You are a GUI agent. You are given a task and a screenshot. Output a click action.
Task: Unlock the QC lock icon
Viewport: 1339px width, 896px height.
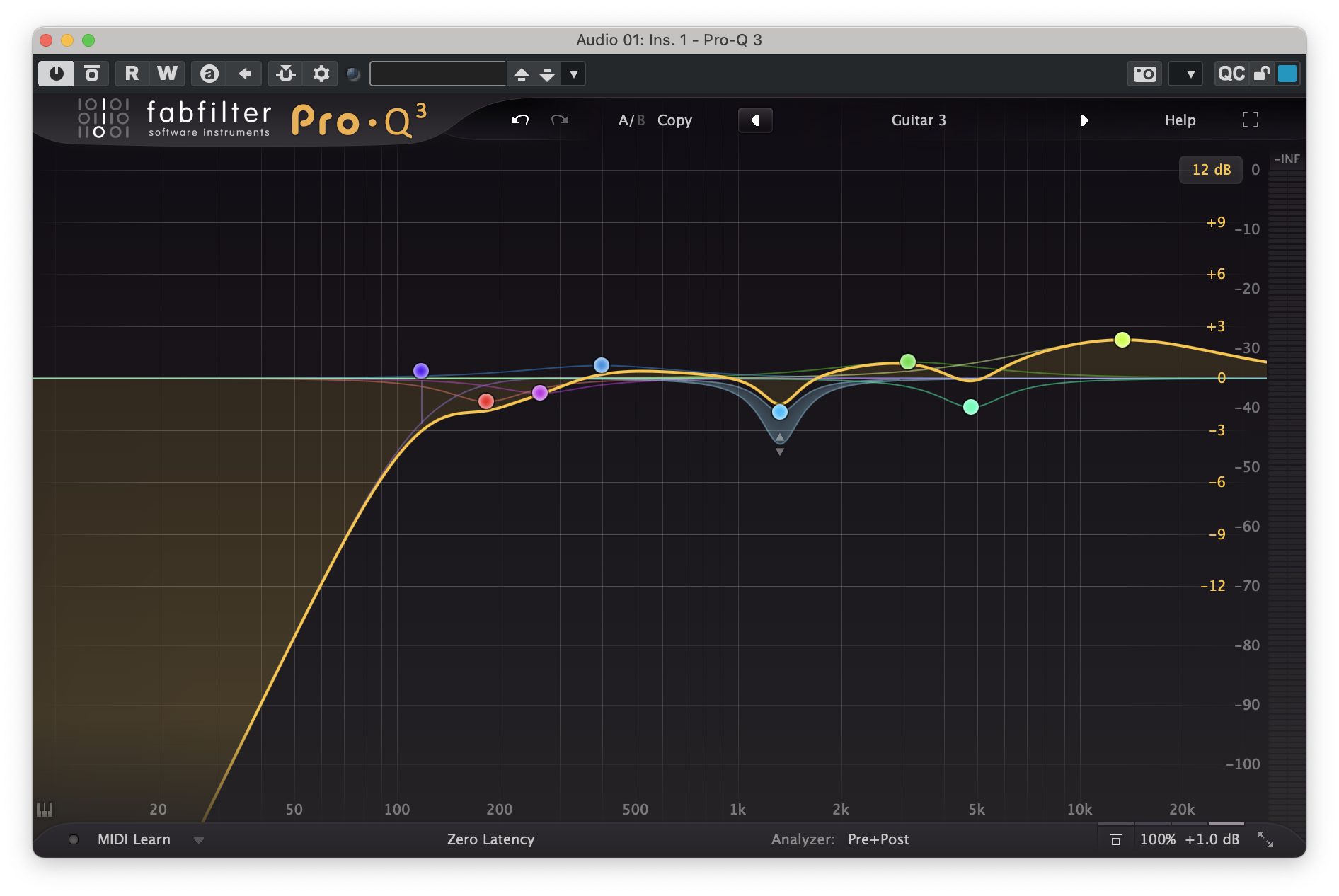[1263, 74]
